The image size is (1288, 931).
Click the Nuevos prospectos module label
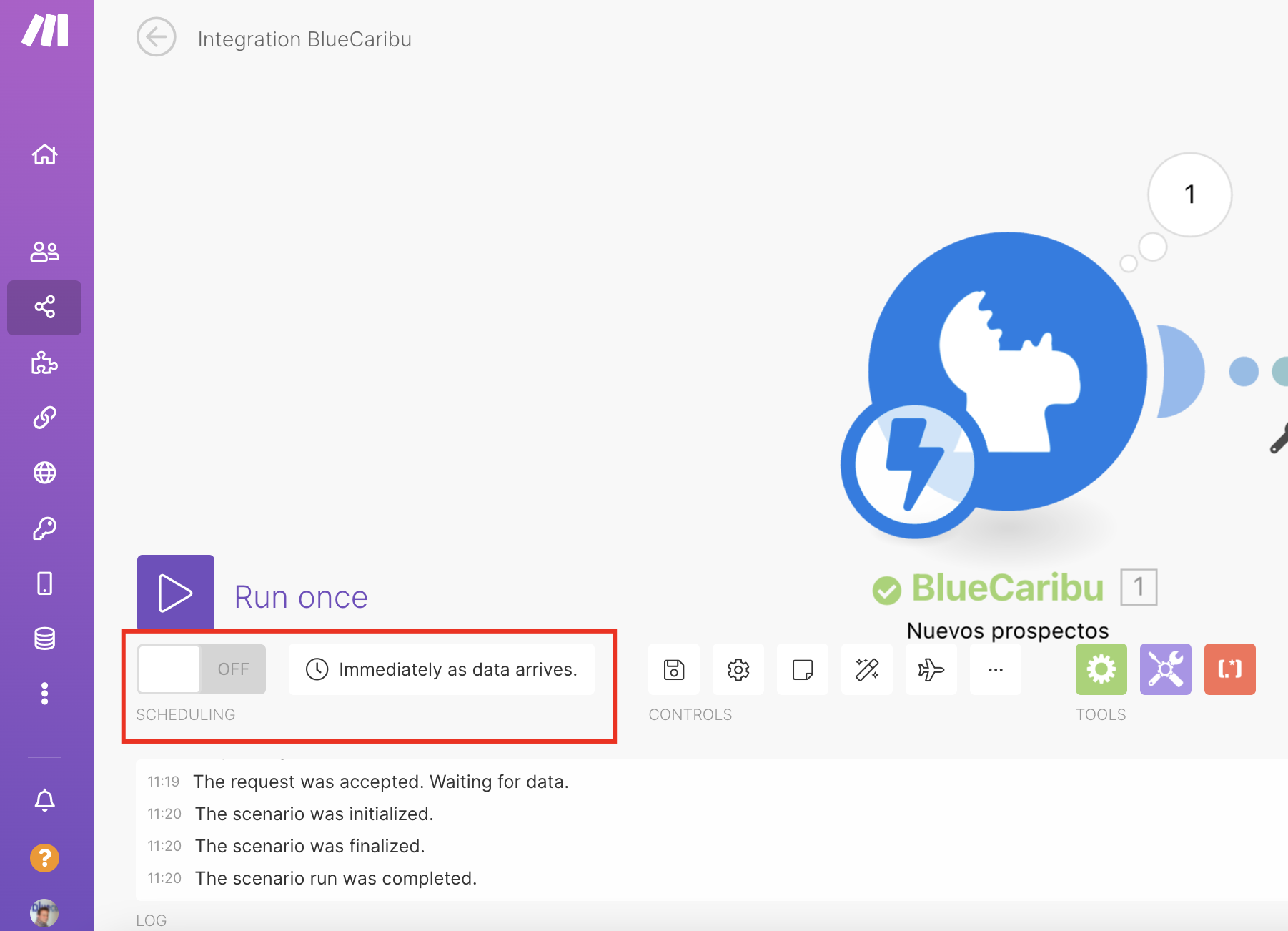[1008, 631]
